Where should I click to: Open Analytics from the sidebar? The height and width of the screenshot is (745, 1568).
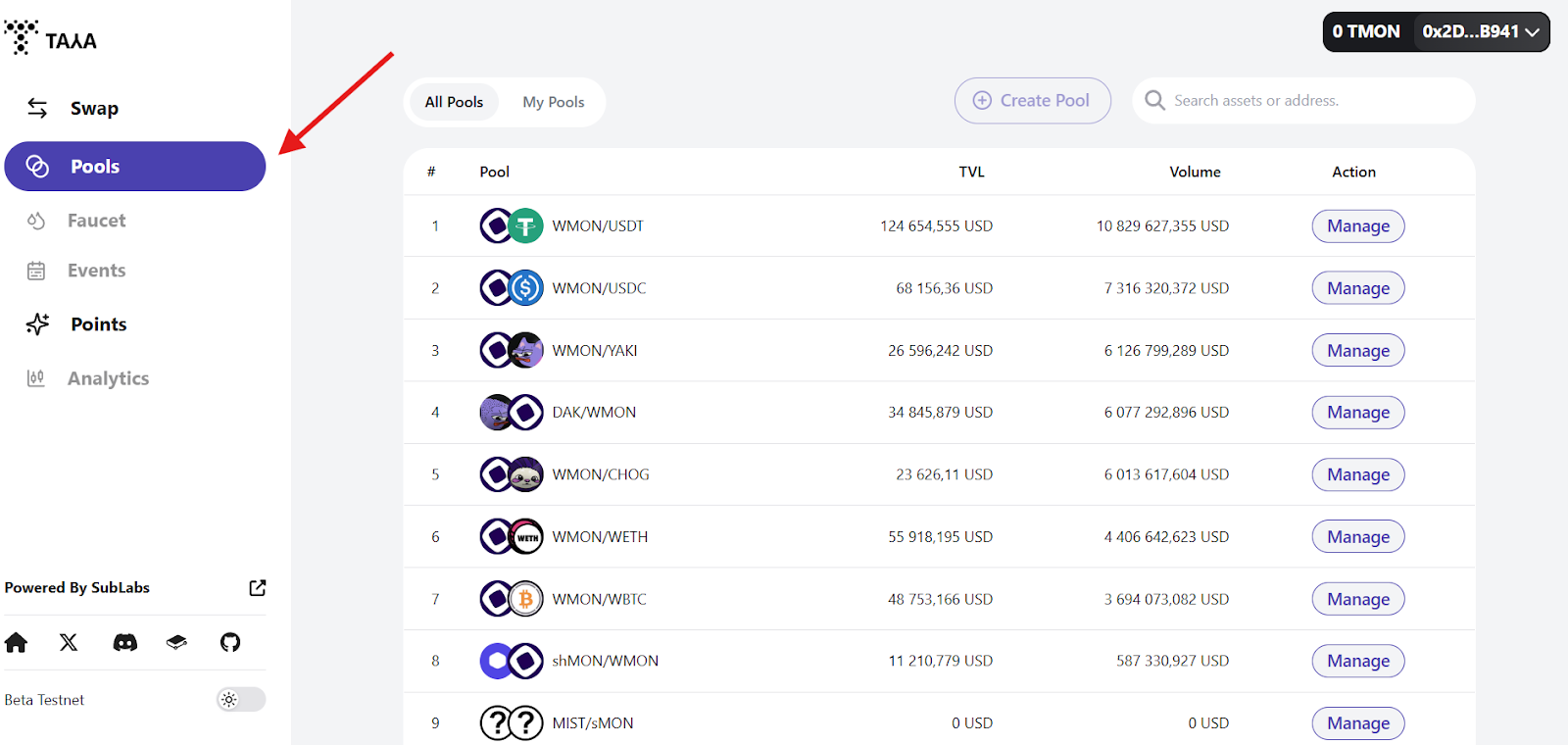(x=108, y=378)
